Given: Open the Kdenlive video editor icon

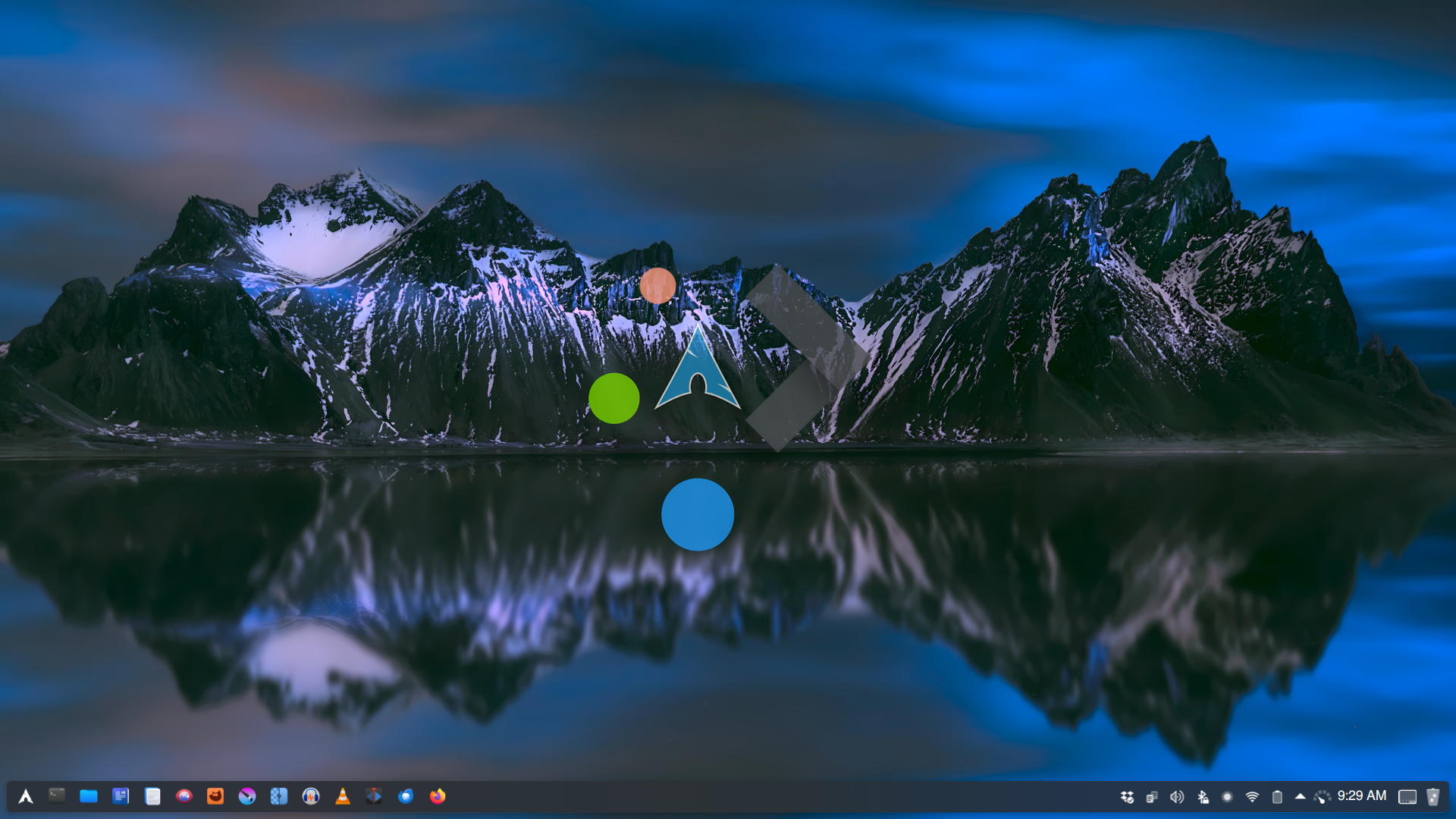Looking at the screenshot, I should (374, 796).
